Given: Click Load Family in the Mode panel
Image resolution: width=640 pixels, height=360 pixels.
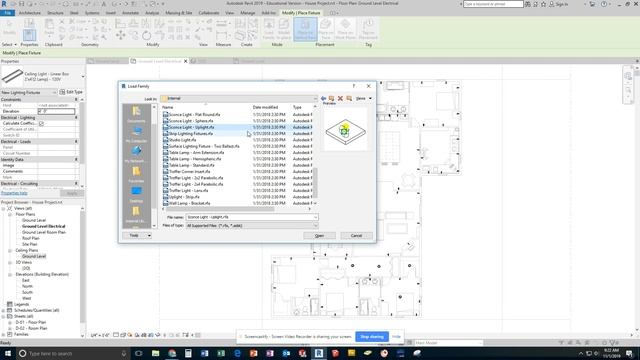Looking at the screenshot, I should coord(269,29).
